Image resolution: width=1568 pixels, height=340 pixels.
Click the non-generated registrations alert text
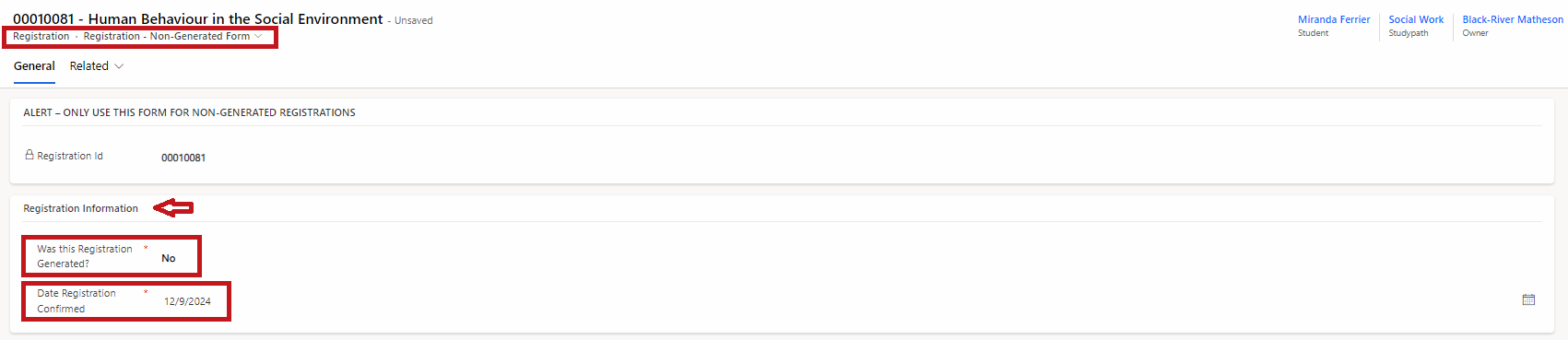[189, 112]
